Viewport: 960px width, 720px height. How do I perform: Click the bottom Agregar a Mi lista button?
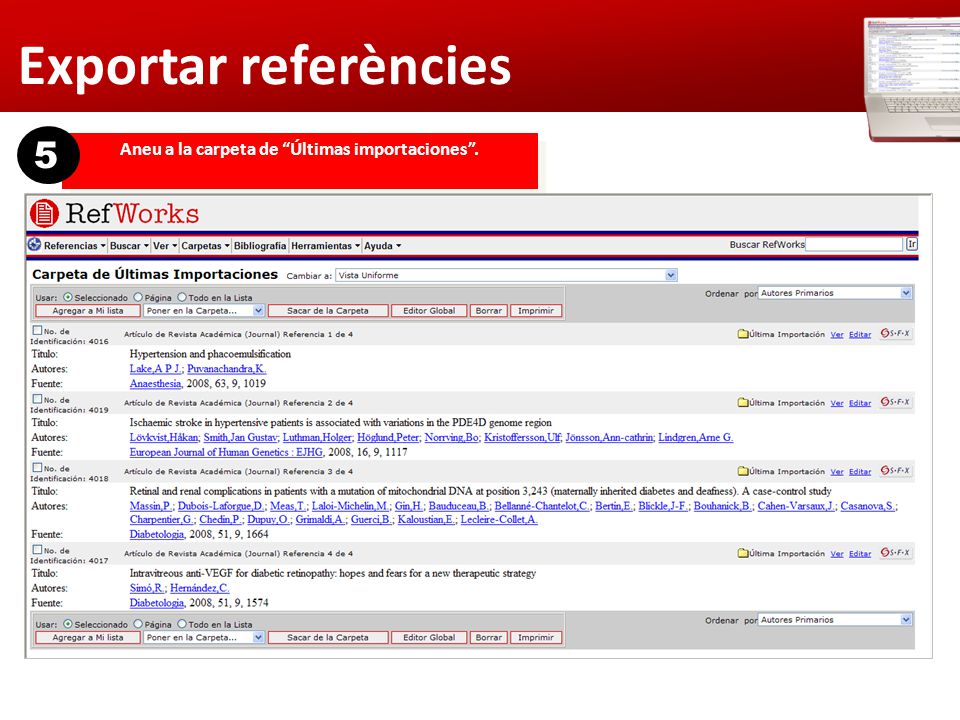[88, 637]
